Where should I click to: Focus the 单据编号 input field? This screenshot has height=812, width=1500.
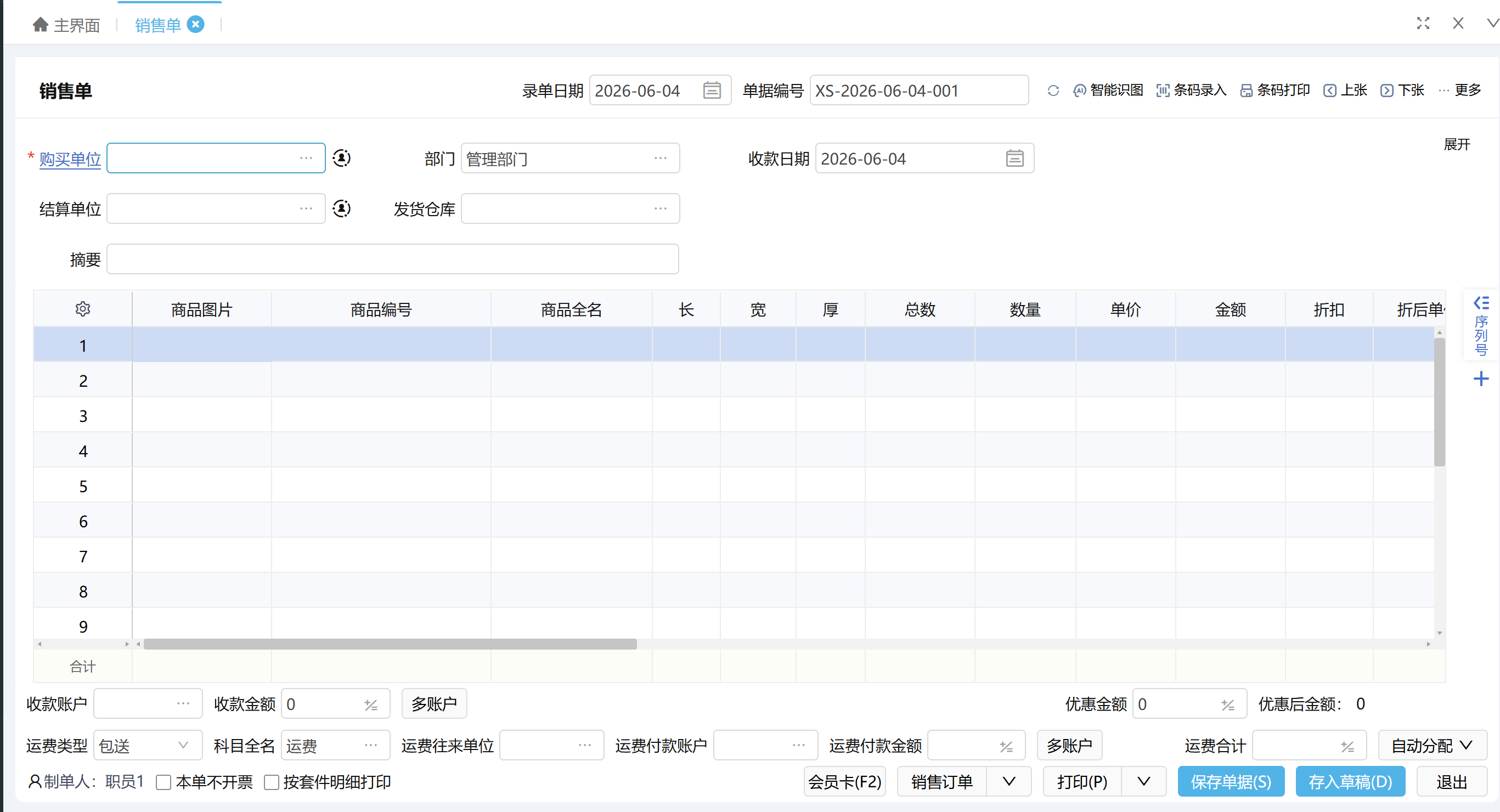(x=919, y=91)
